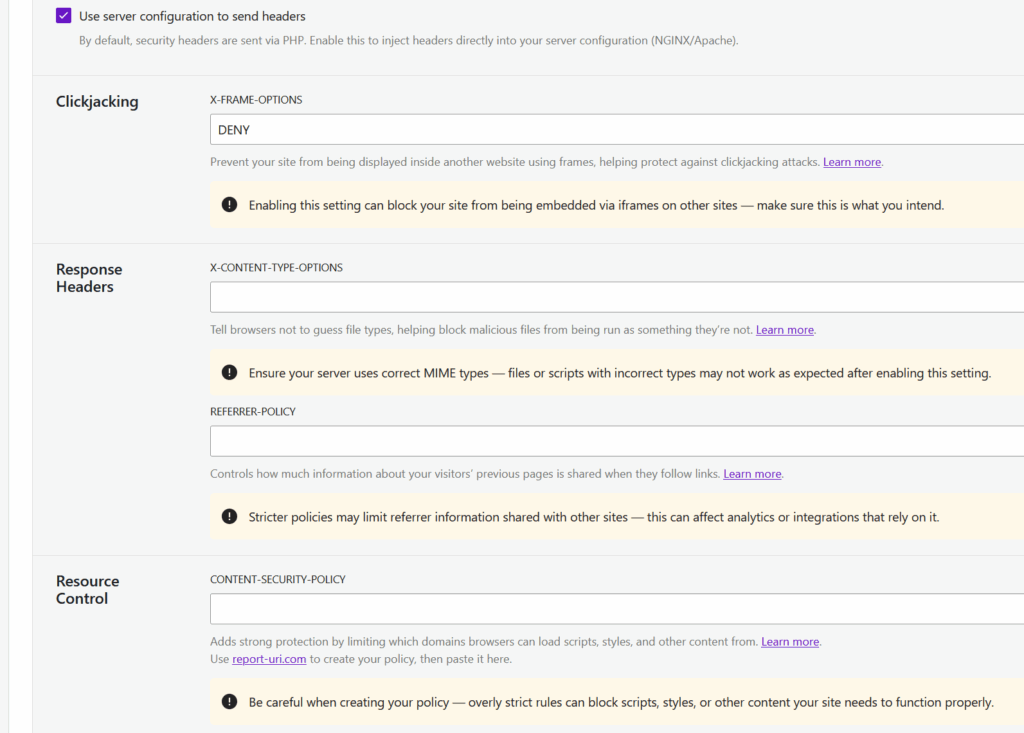Expand the X-Content-Type-Options select field

[x=615, y=297]
